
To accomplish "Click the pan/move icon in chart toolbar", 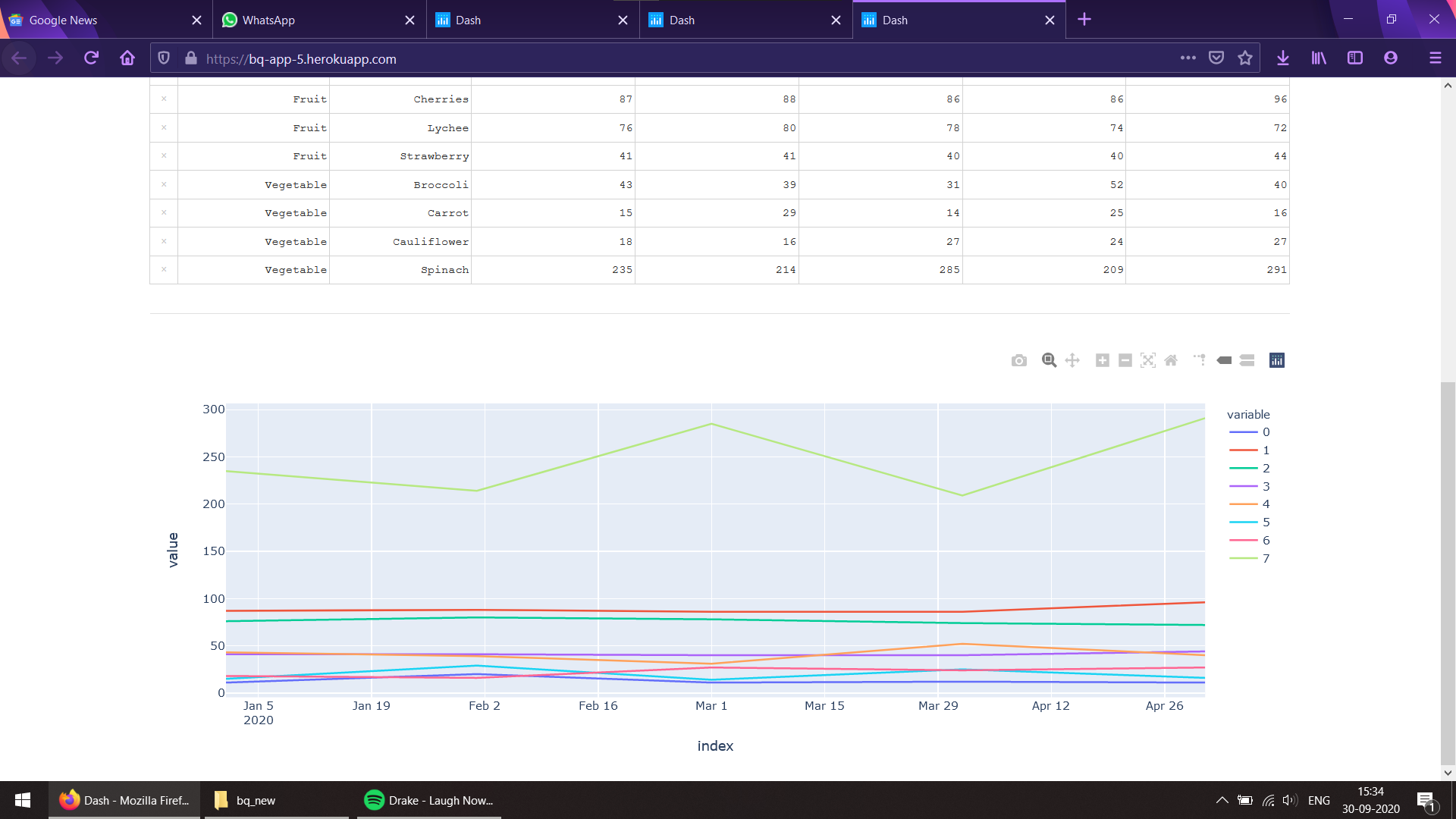I will 1072,360.
